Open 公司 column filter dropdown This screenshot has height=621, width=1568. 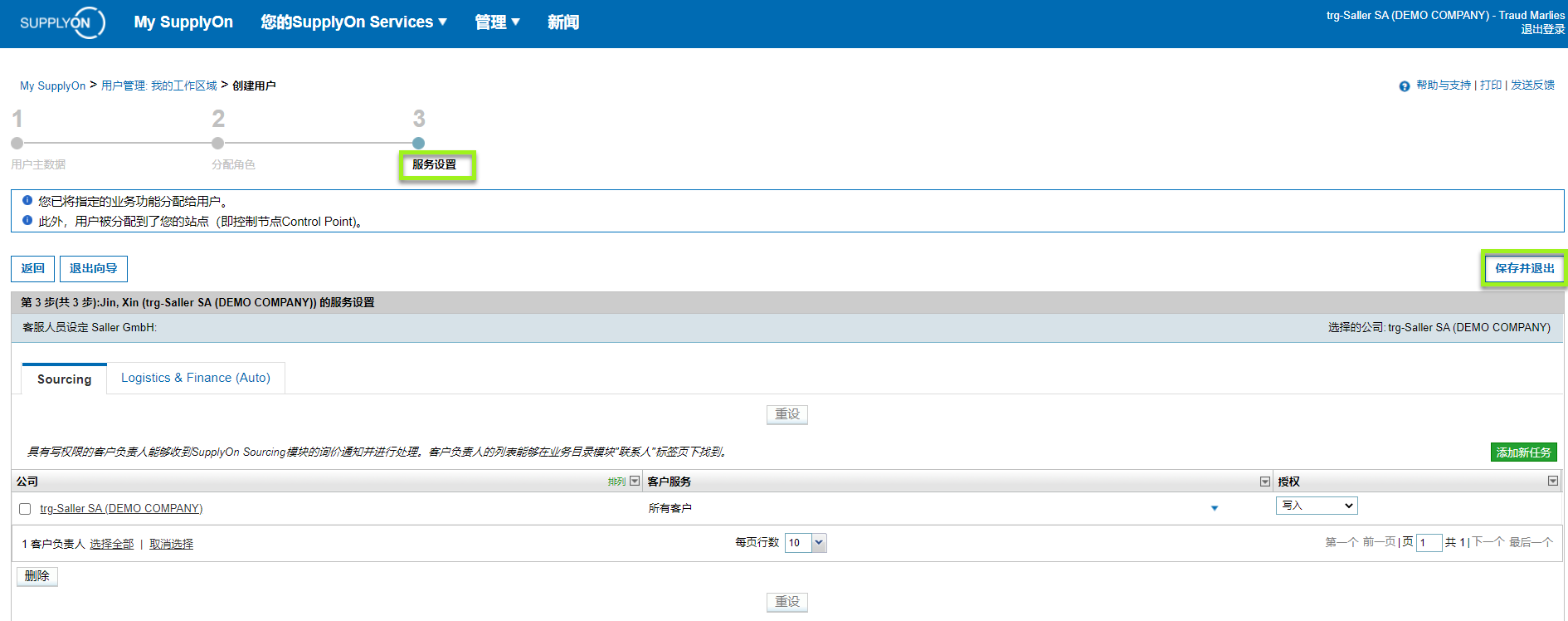click(x=635, y=482)
